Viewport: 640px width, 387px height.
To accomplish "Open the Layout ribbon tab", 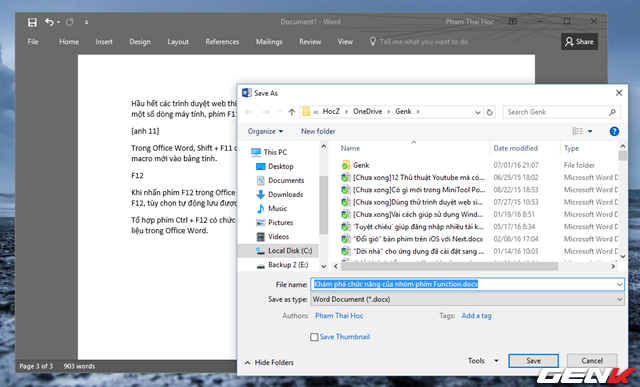I will coord(178,42).
